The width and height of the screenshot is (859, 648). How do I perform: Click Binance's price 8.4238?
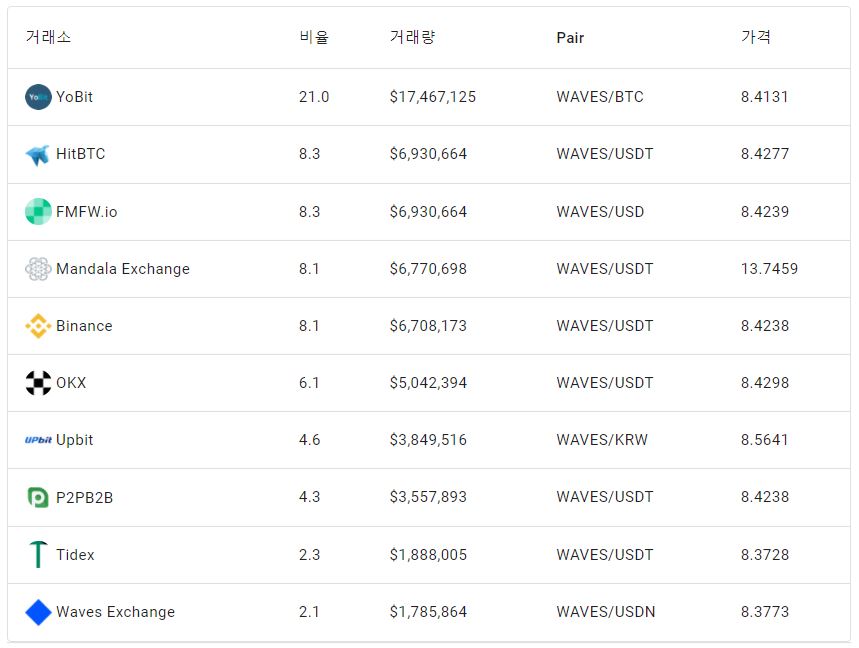click(x=765, y=326)
